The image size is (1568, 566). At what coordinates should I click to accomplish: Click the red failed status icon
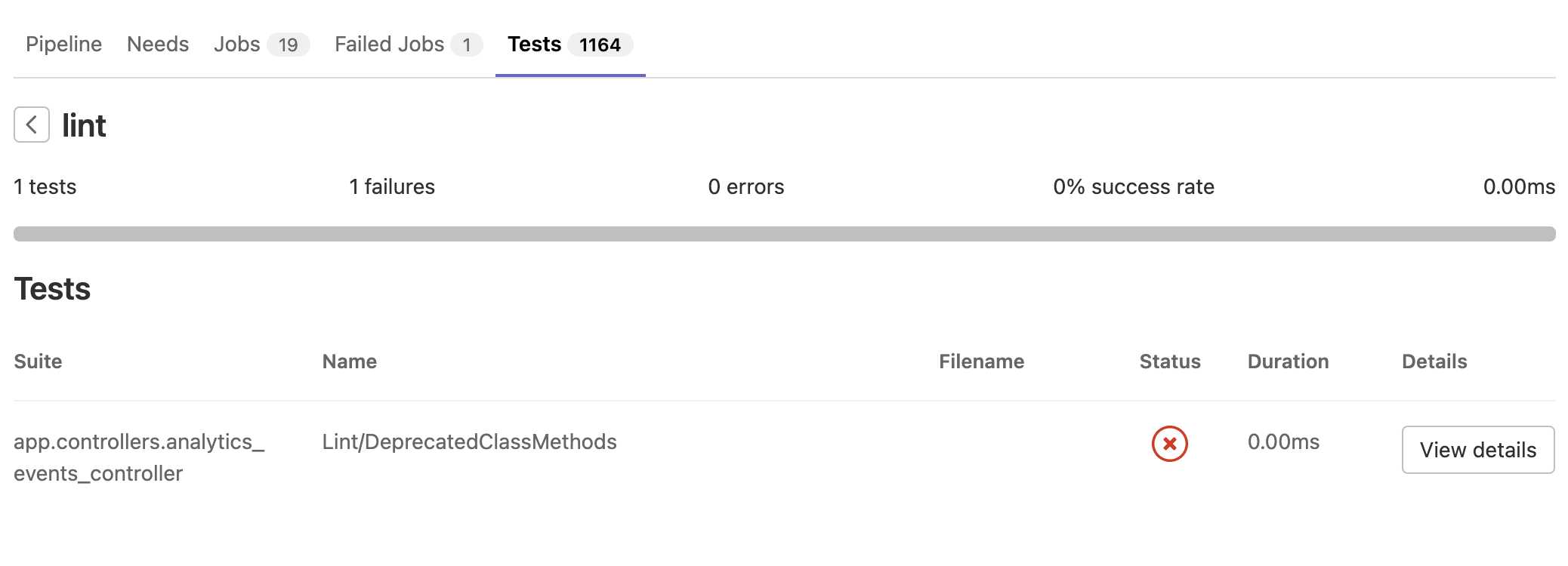(1169, 444)
